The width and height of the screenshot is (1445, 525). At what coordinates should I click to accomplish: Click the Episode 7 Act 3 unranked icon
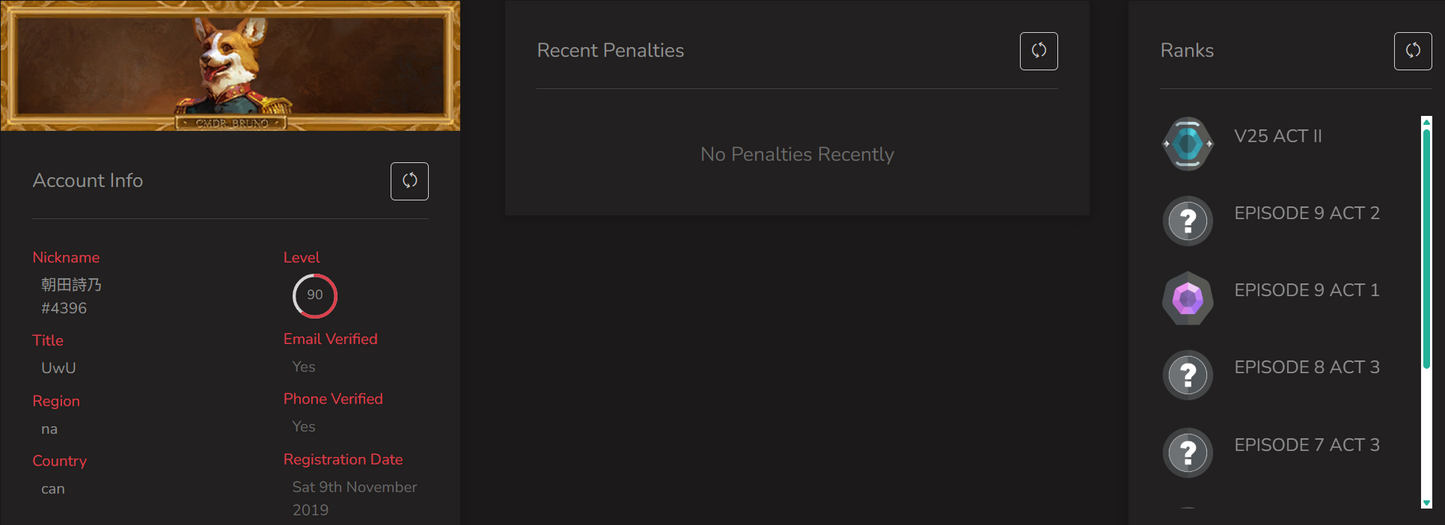[1188, 452]
